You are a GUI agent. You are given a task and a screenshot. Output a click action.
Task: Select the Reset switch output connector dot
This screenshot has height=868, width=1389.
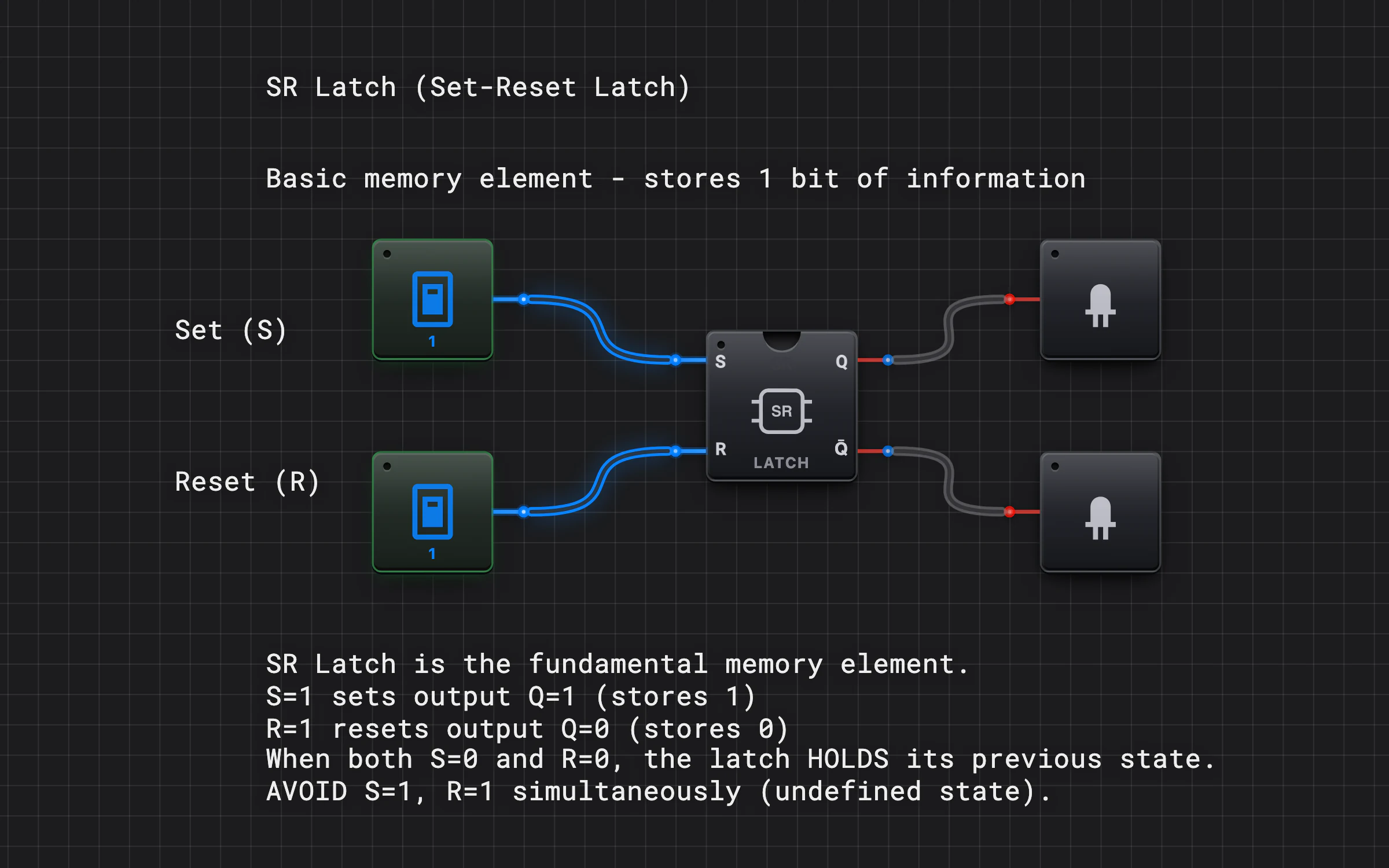(x=523, y=512)
